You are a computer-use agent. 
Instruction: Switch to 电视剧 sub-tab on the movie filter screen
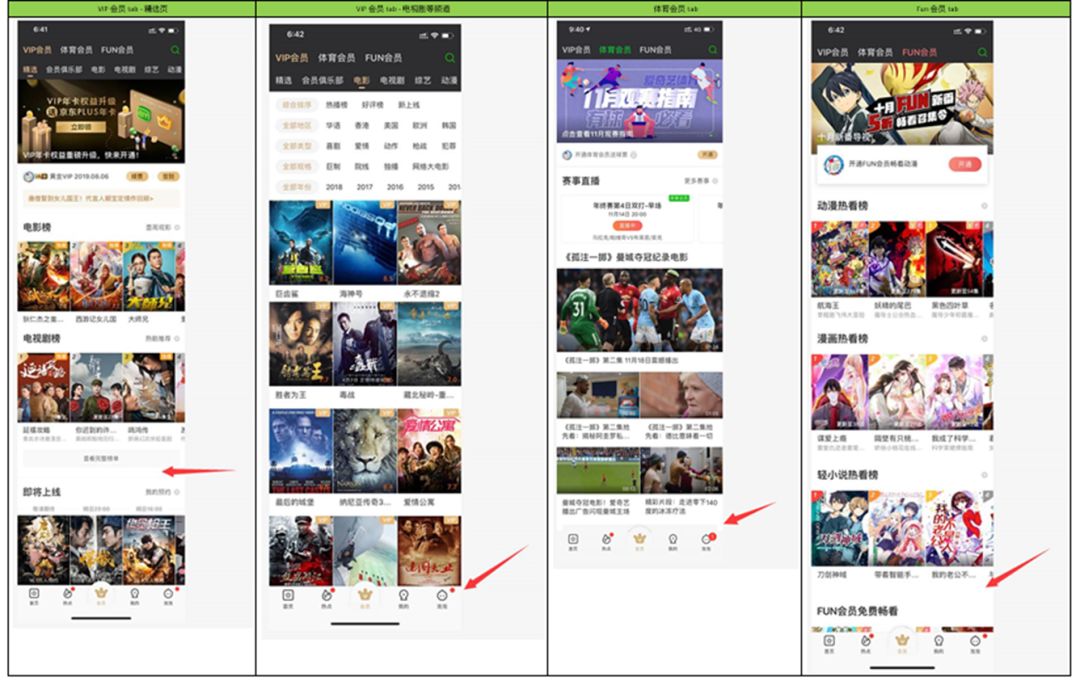(x=393, y=81)
